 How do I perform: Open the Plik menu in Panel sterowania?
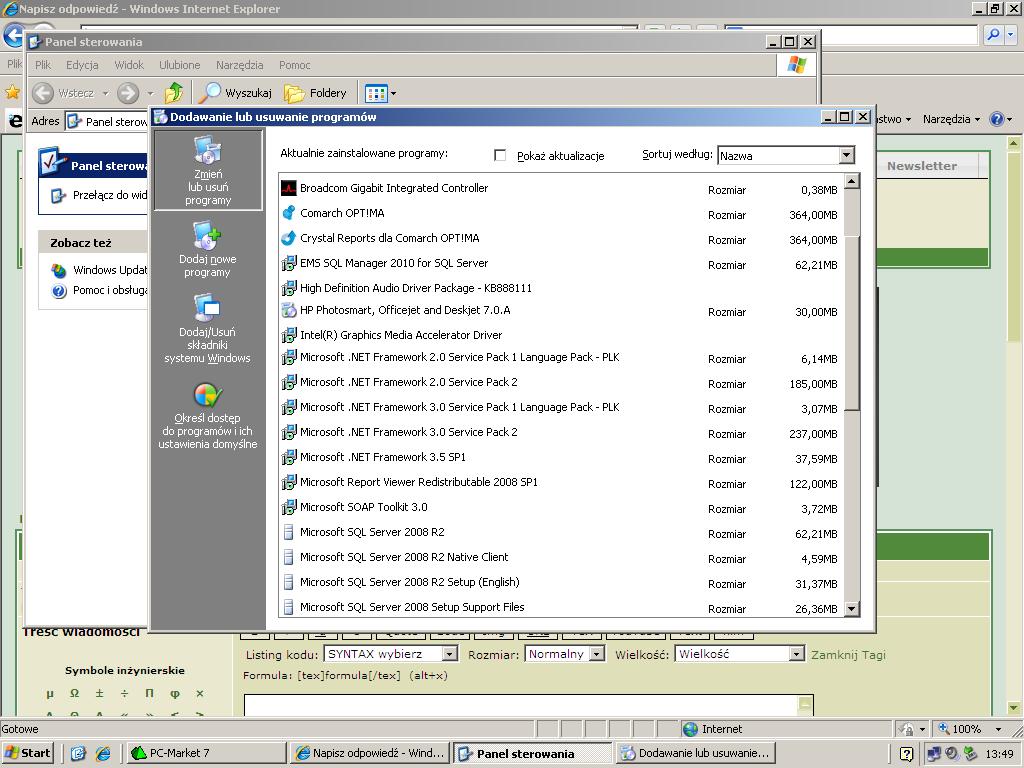tap(43, 65)
